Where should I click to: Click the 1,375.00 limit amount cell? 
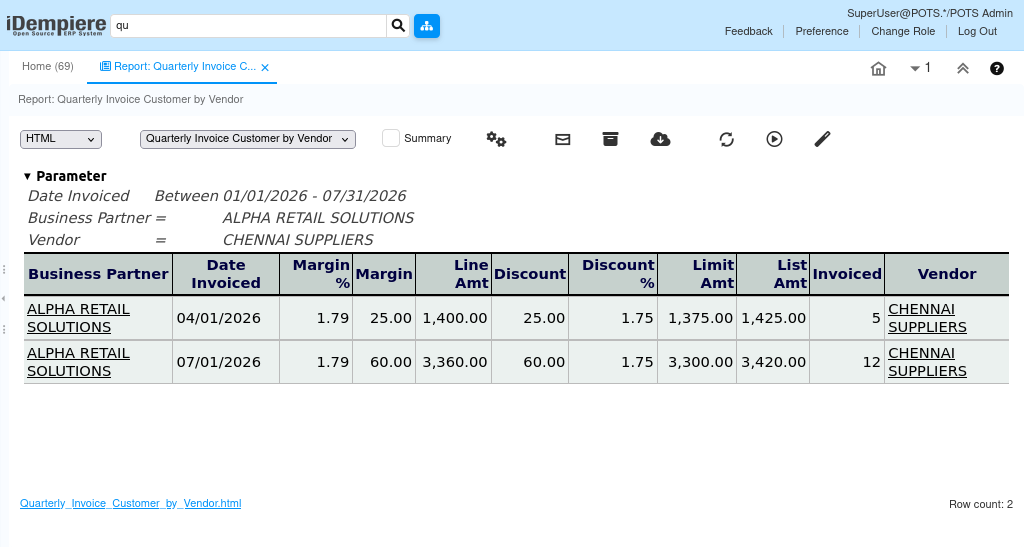(699, 318)
